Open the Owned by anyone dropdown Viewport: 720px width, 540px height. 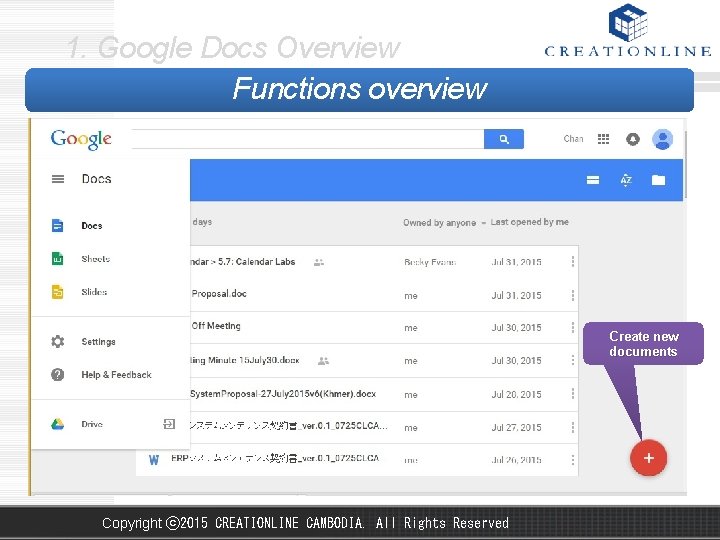coord(444,223)
